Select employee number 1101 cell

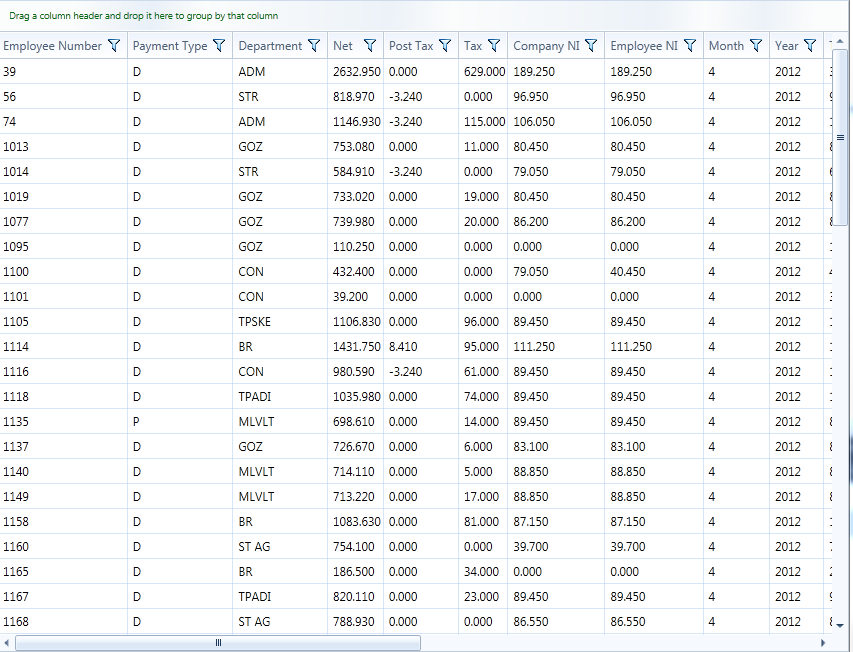click(64, 296)
